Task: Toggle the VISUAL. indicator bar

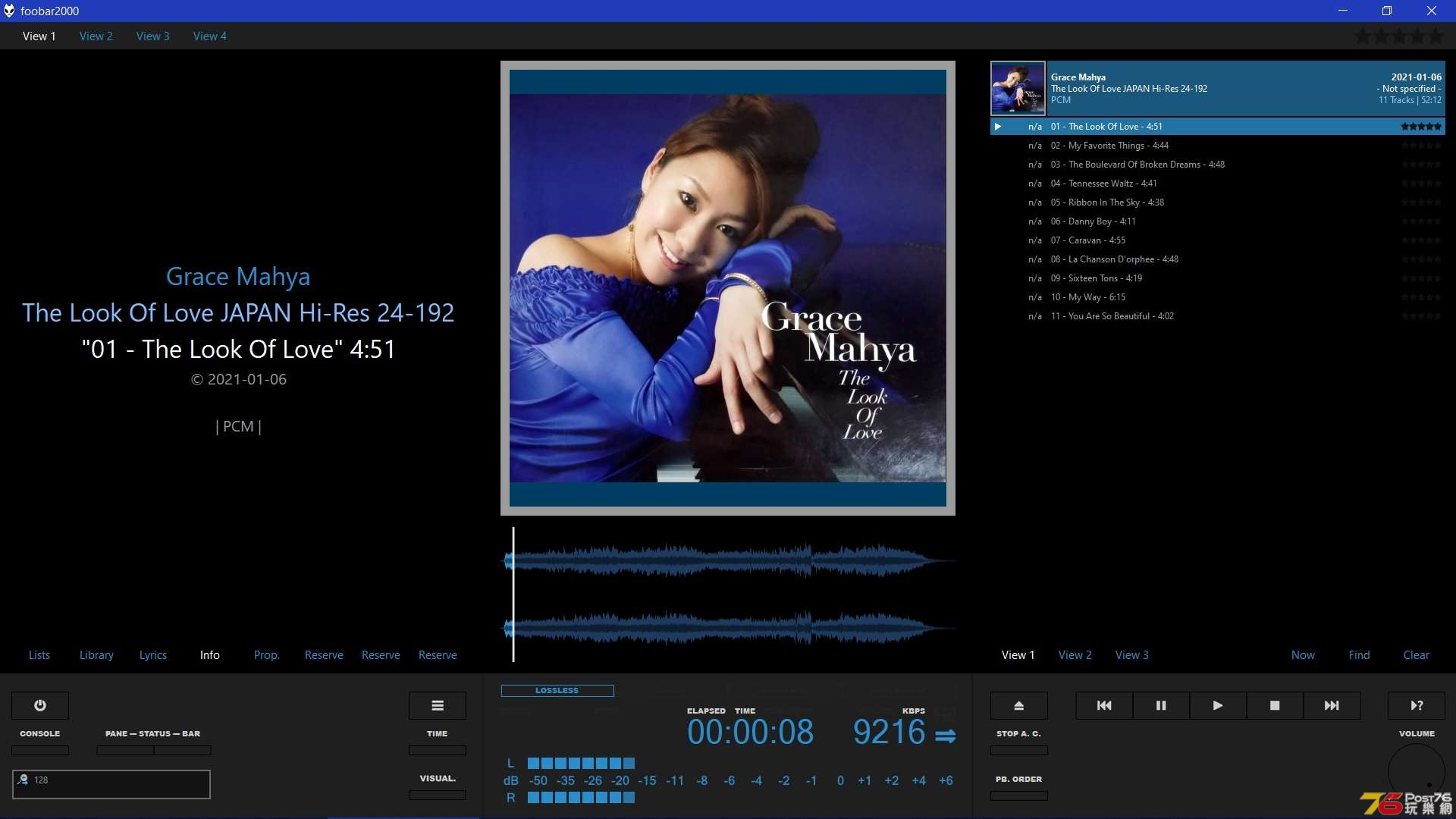Action: pyautogui.click(x=438, y=795)
